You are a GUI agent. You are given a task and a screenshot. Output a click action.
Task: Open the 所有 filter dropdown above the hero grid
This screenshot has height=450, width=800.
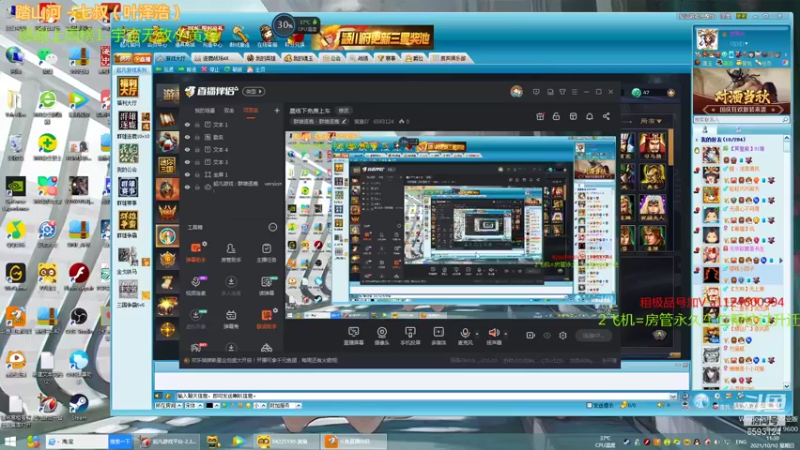tap(651, 121)
